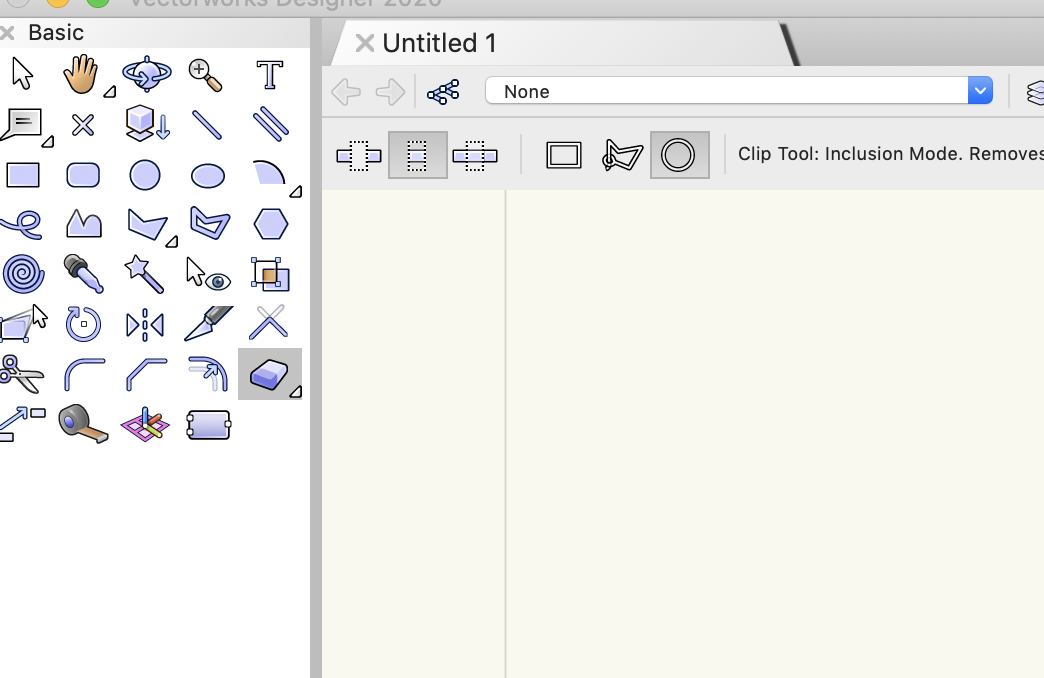Viewport: 1044px width, 678px height.
Task: Select the Tape Measure tool
Action: tap(82, 423)
